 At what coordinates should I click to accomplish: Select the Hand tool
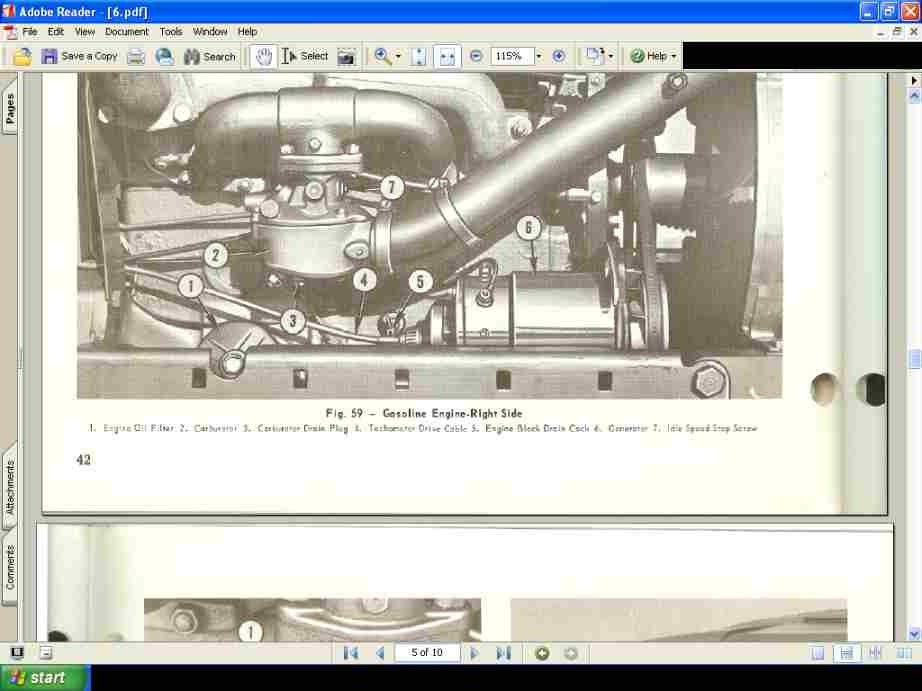point(263,56)
